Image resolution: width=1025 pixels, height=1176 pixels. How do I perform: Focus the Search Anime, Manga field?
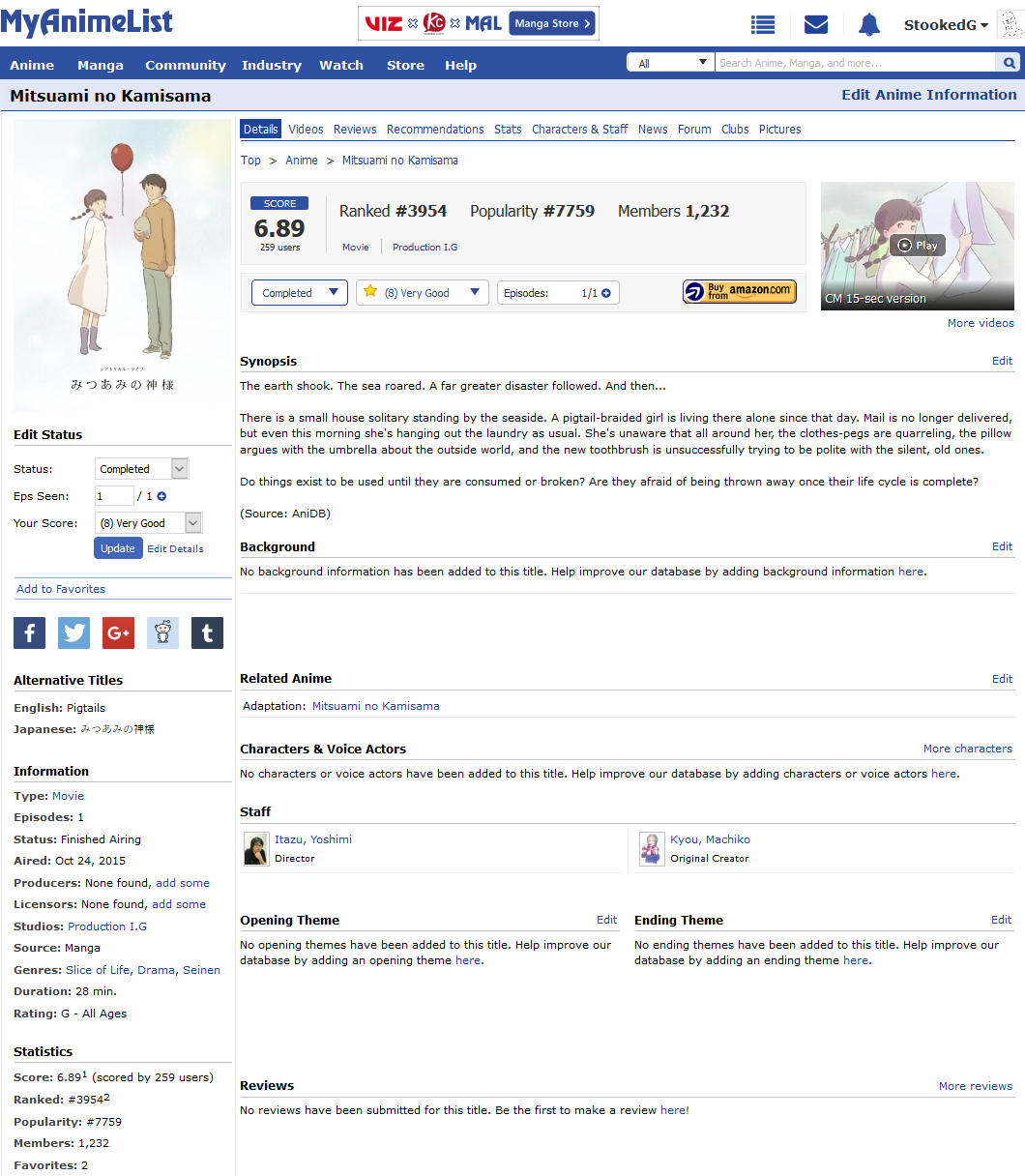[x=856, y=63]
